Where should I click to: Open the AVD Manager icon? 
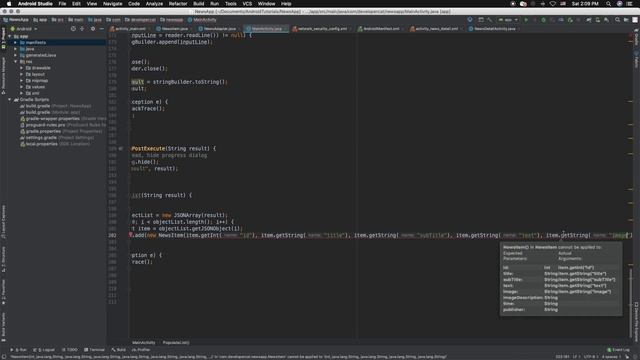598,20
